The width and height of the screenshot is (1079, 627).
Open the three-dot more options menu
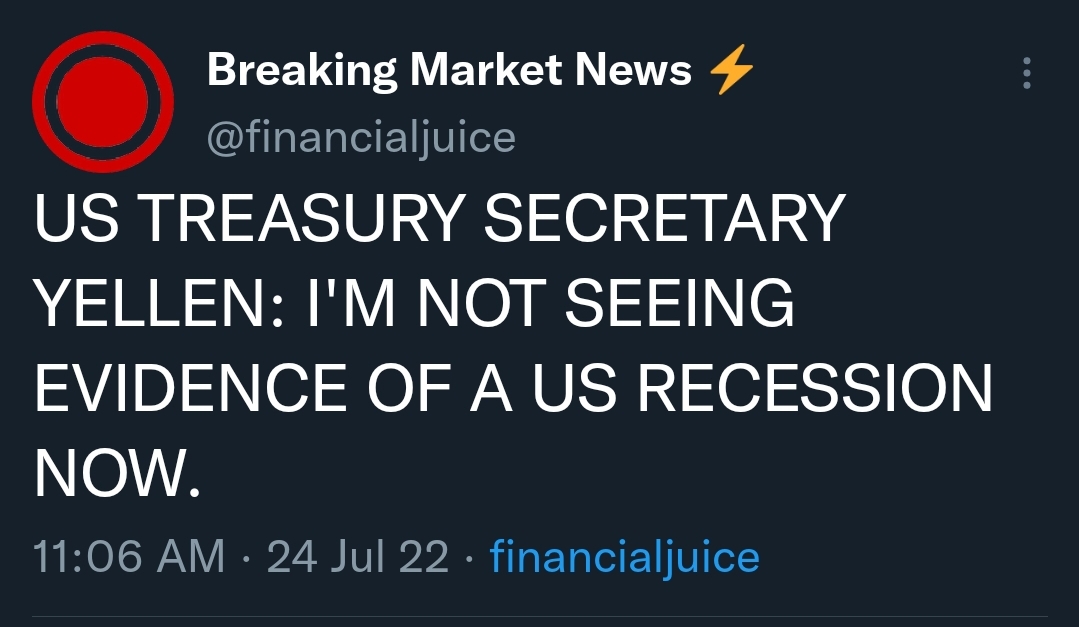point(1026,74)
